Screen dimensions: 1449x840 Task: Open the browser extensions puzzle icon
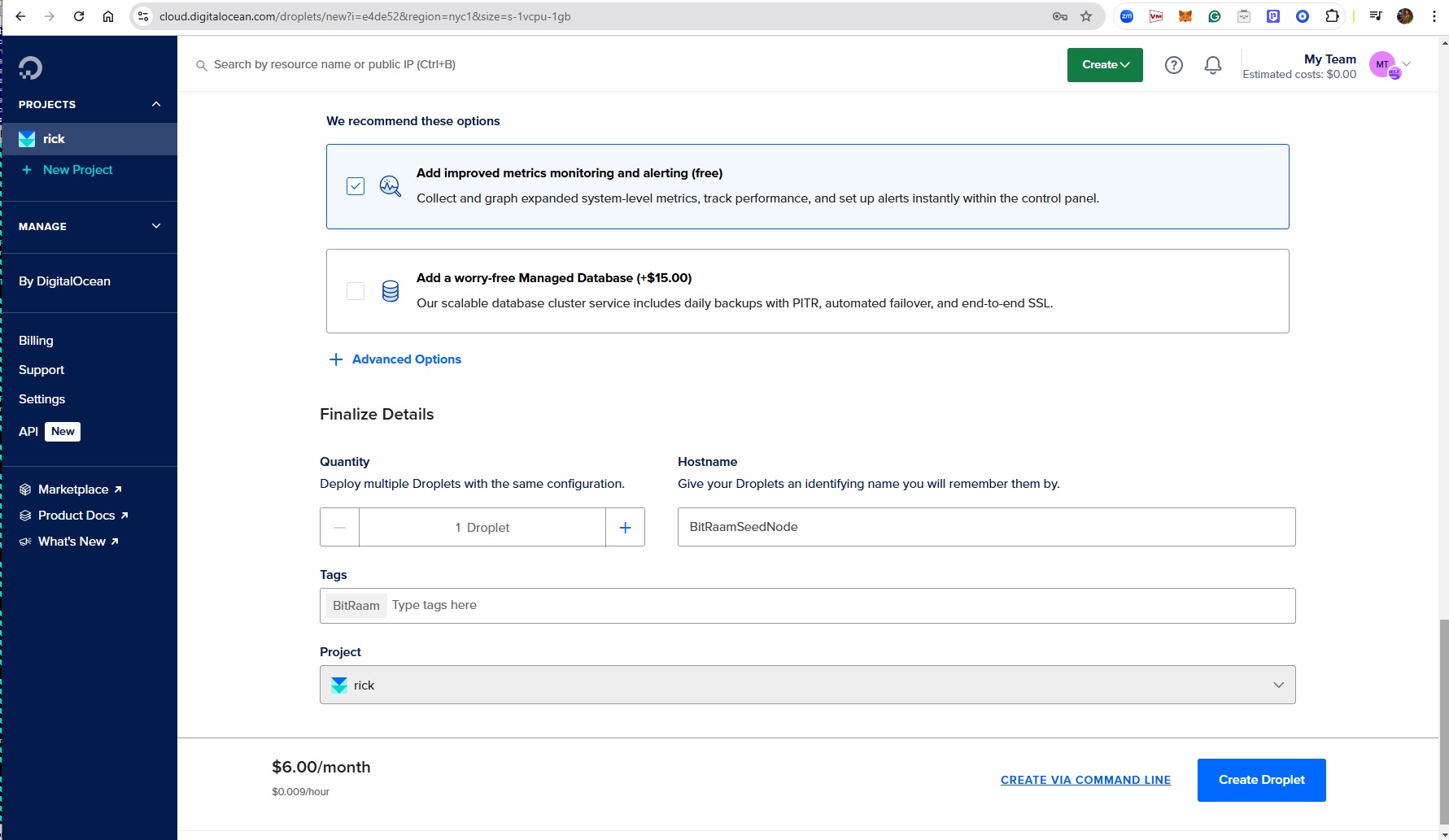(x=1332, y=16)
